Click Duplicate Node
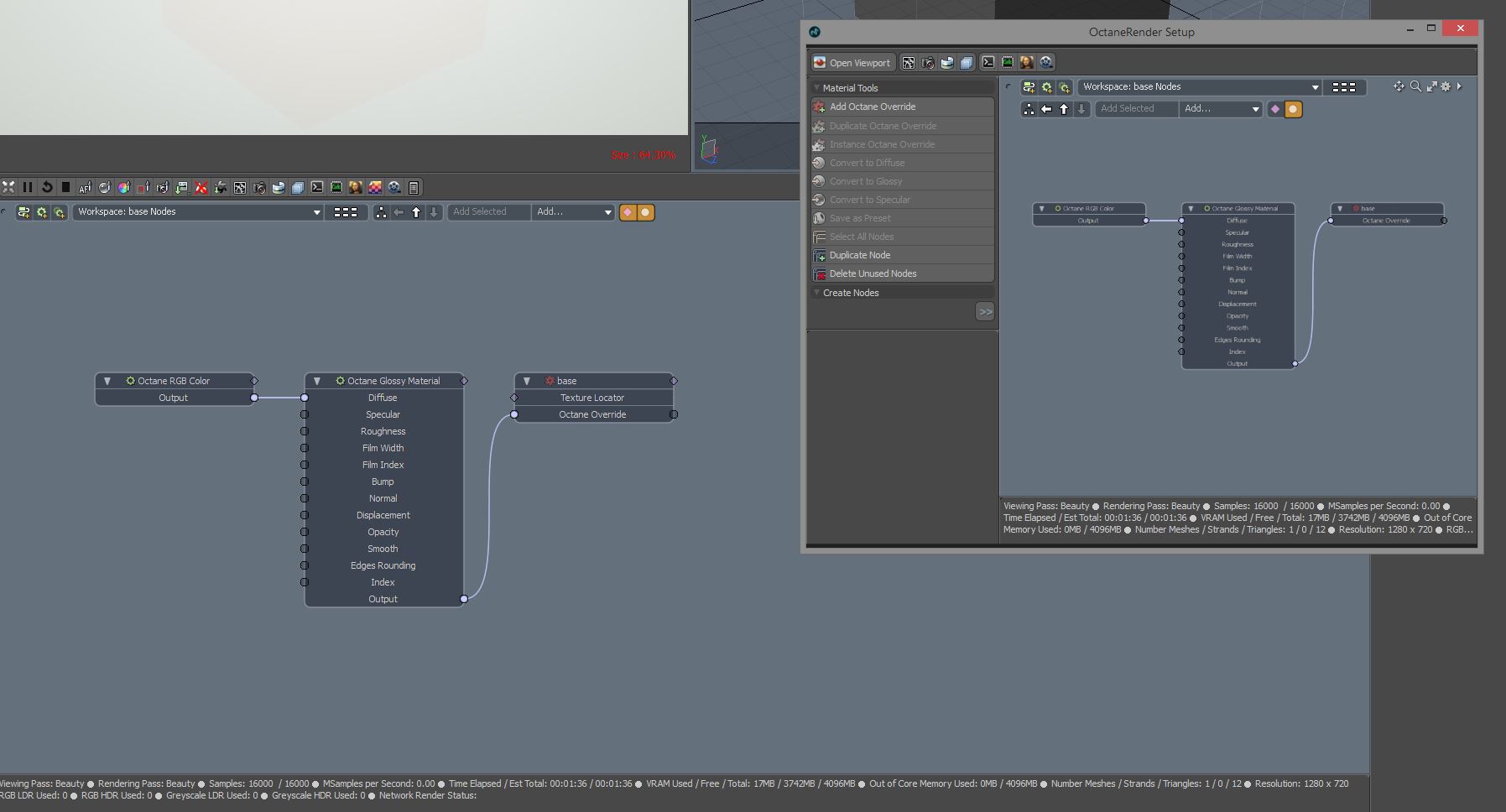 (x=903, y=255)
